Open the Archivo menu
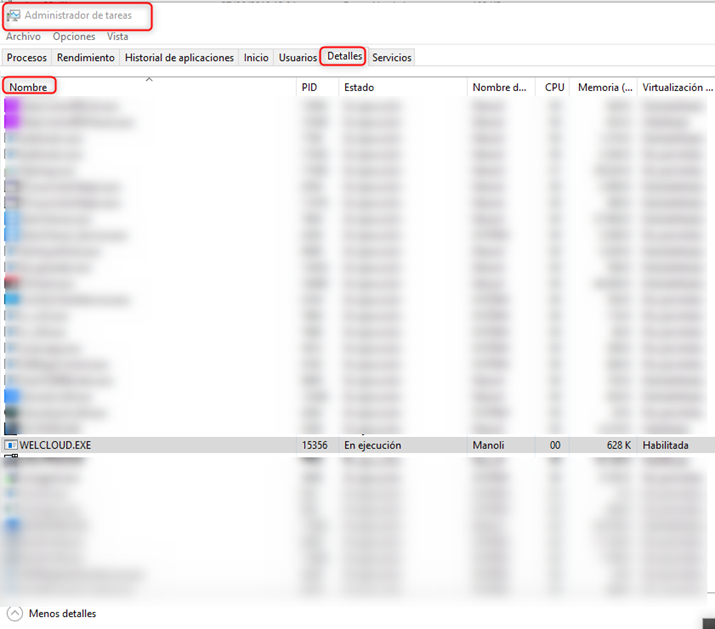Viewport: 715px width, 629px height. point(23,37)
